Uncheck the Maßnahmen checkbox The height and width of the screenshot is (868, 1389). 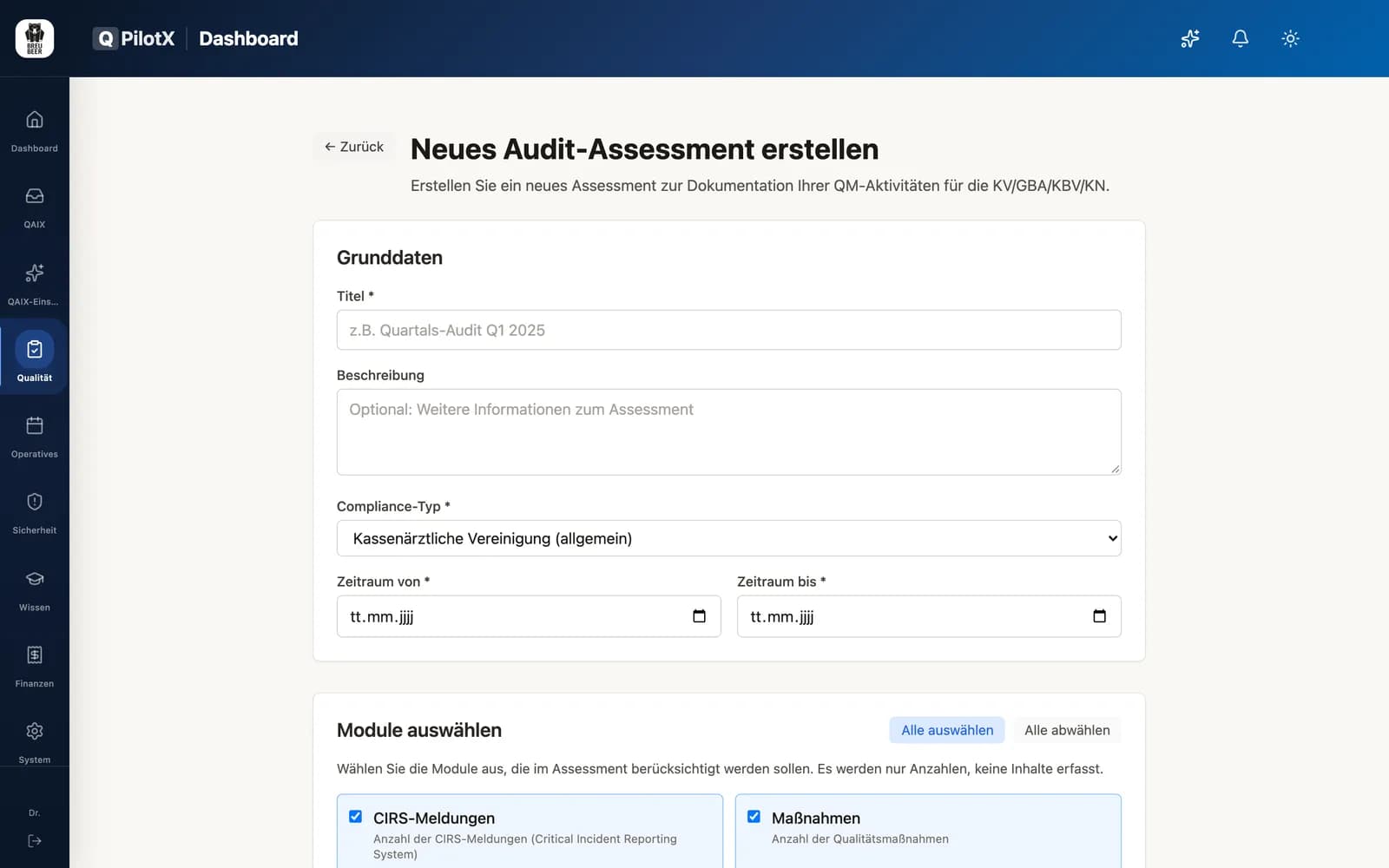click(754, 817)
